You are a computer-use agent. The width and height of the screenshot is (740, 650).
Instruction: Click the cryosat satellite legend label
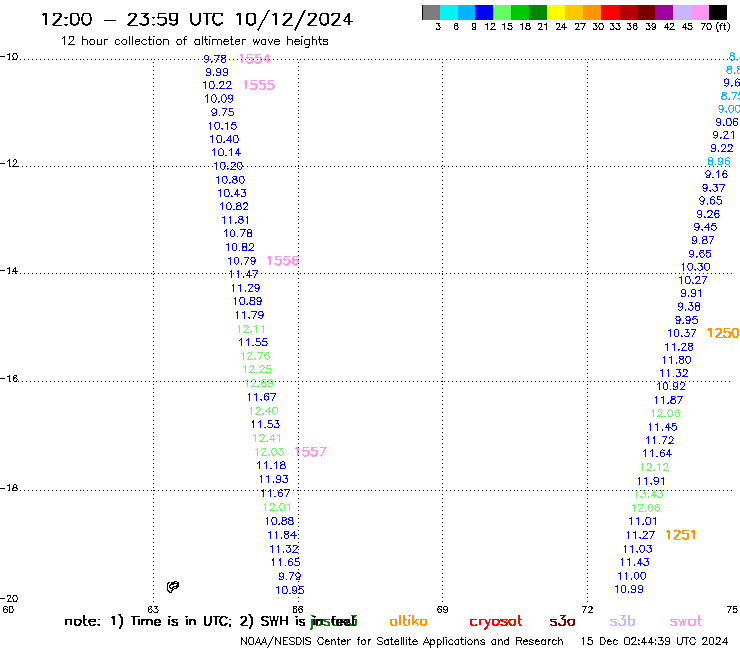pos(496,622)
